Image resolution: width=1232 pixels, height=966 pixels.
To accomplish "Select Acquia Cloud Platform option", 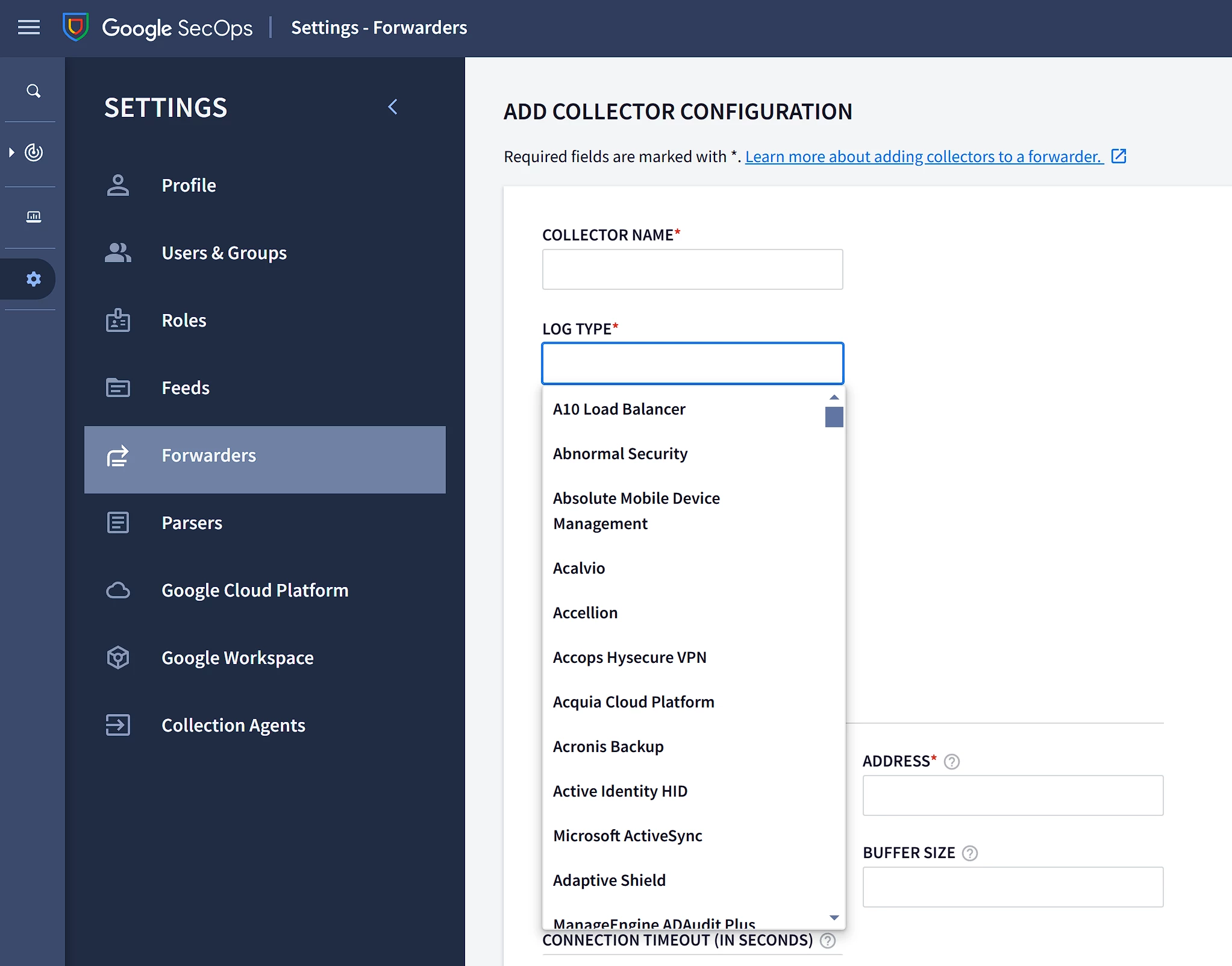I will 684,702.
